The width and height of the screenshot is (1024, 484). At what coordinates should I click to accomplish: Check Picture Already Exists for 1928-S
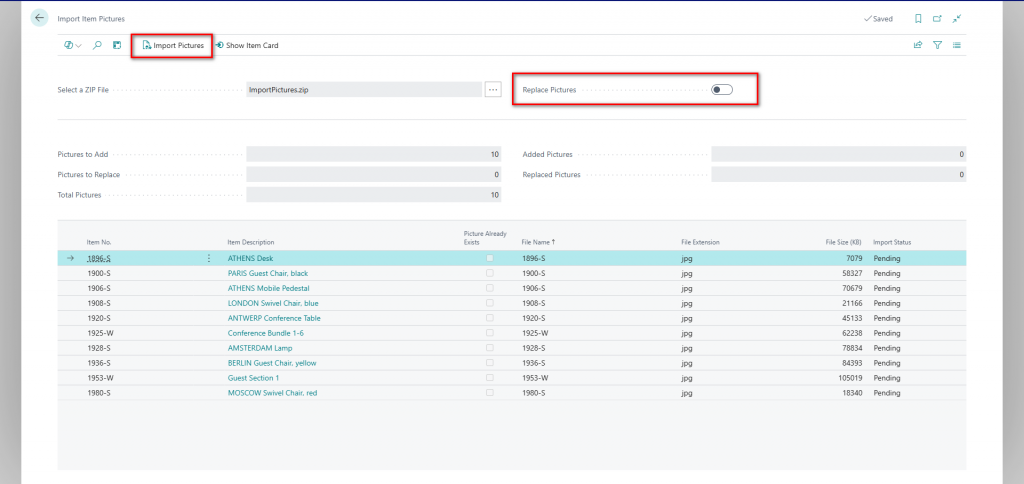490,348
